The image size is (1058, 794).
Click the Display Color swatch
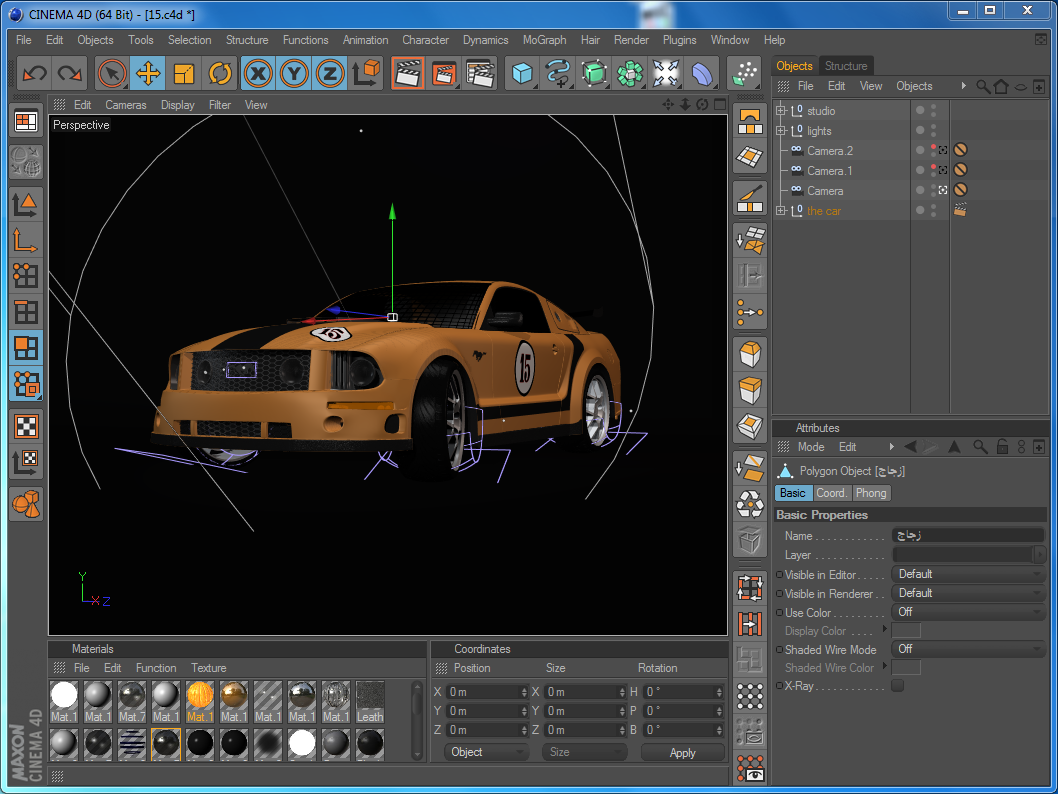pyautogui.click(x=906, y=631)
